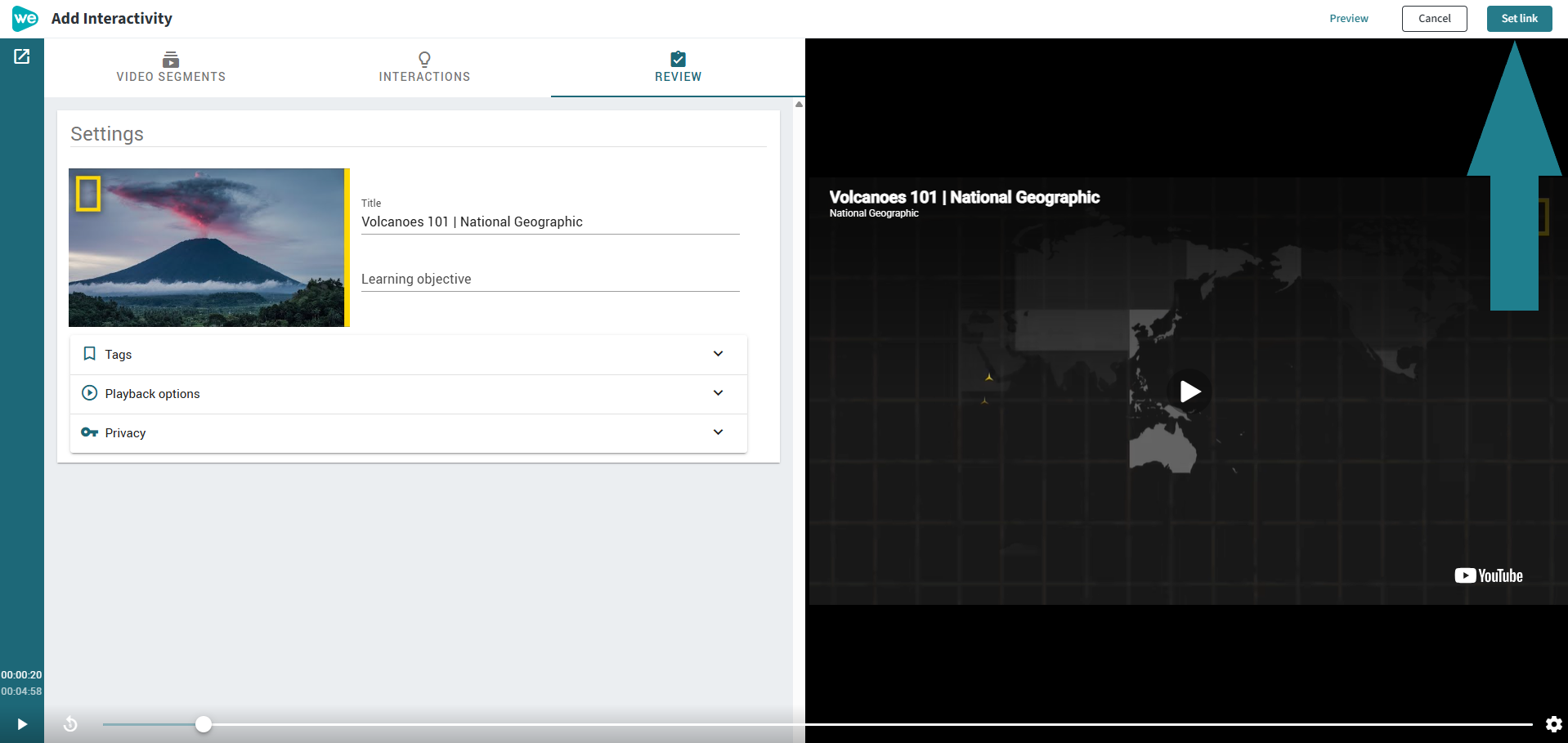Expand the Tags section chevron
This screenshot has height=743, width=1568.
pos(718,354)
